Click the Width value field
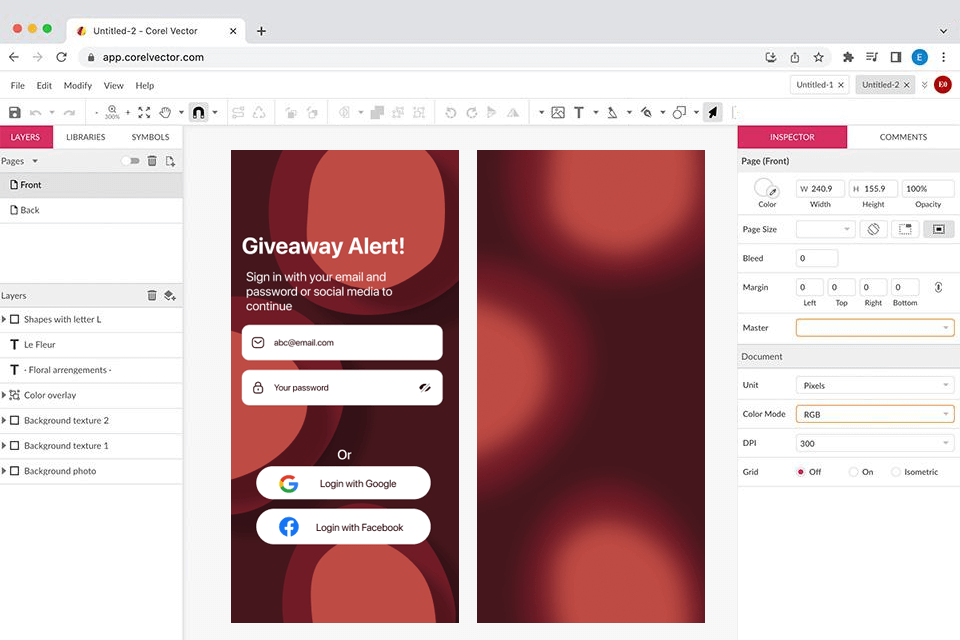The width and height of the screenshot is (960, 640). (820, 189)
